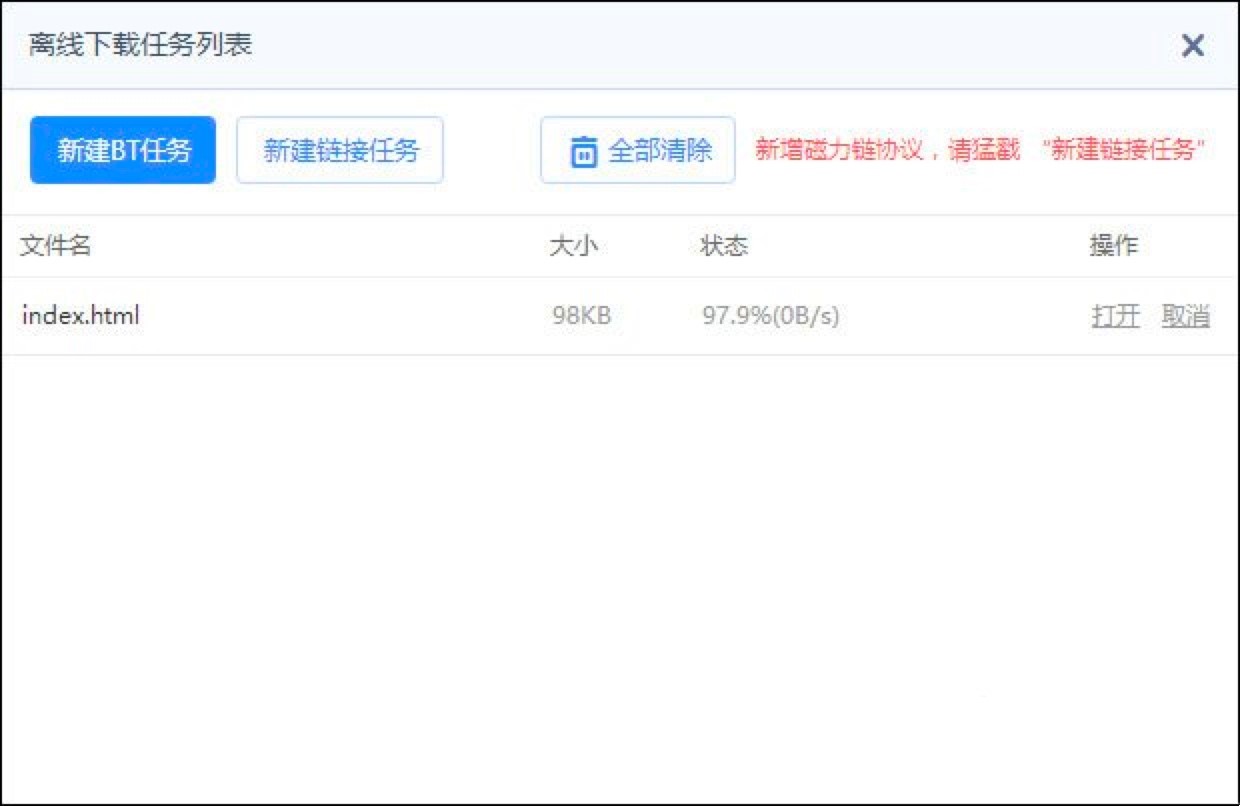Create a new BT task with 新建BT任务
This screenshot has width=1240, height=806.
pos(123,150)
